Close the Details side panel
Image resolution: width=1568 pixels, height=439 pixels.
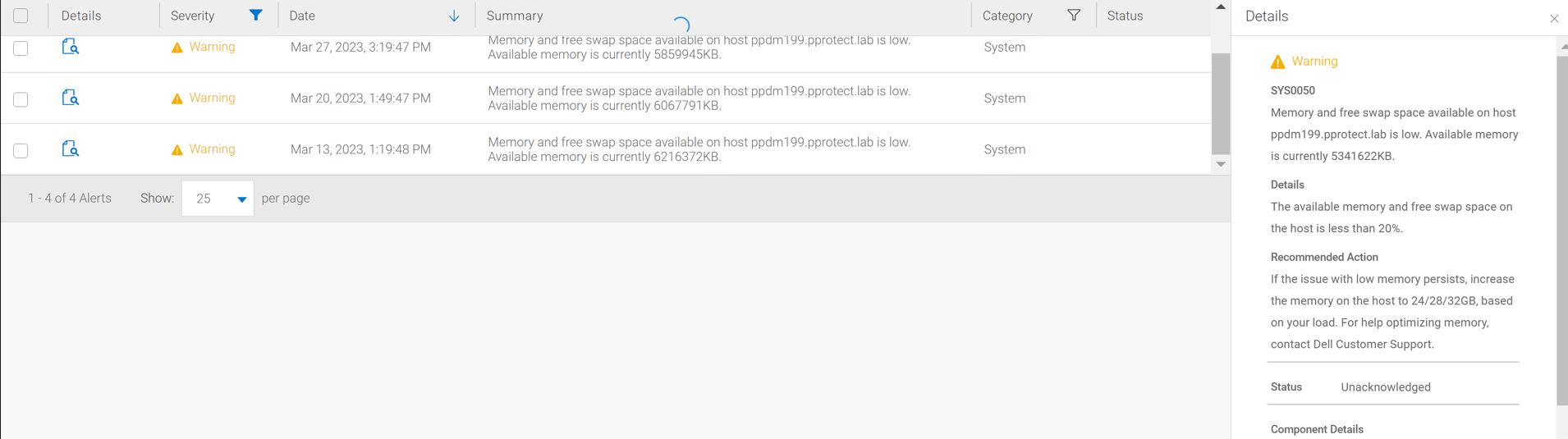1554,18
